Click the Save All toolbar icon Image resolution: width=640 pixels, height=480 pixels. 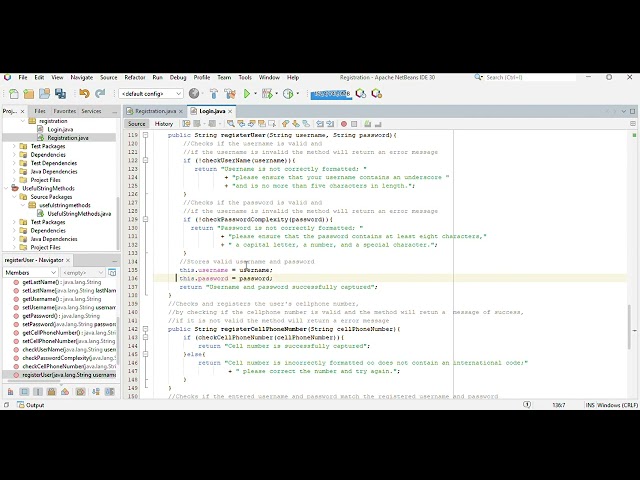point(60,94)
